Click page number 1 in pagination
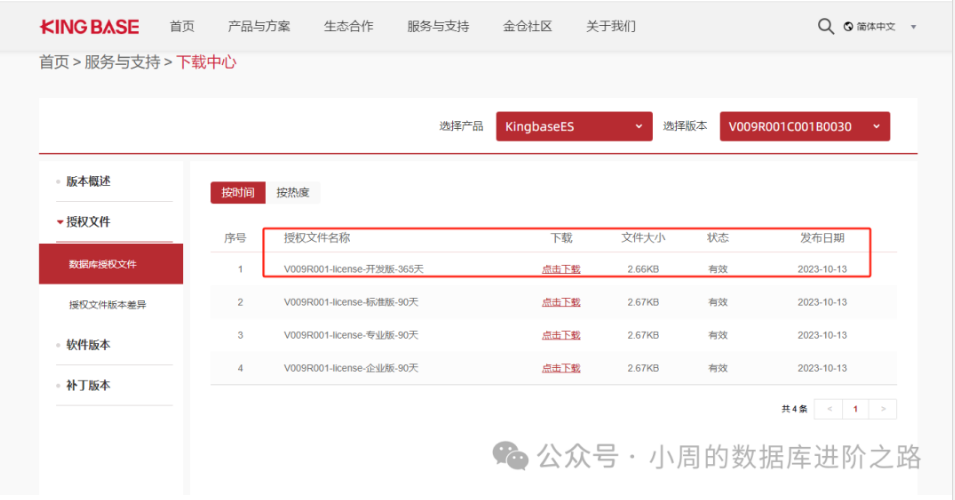The height and width of the screenshot is (500, 955). [855, 409]
